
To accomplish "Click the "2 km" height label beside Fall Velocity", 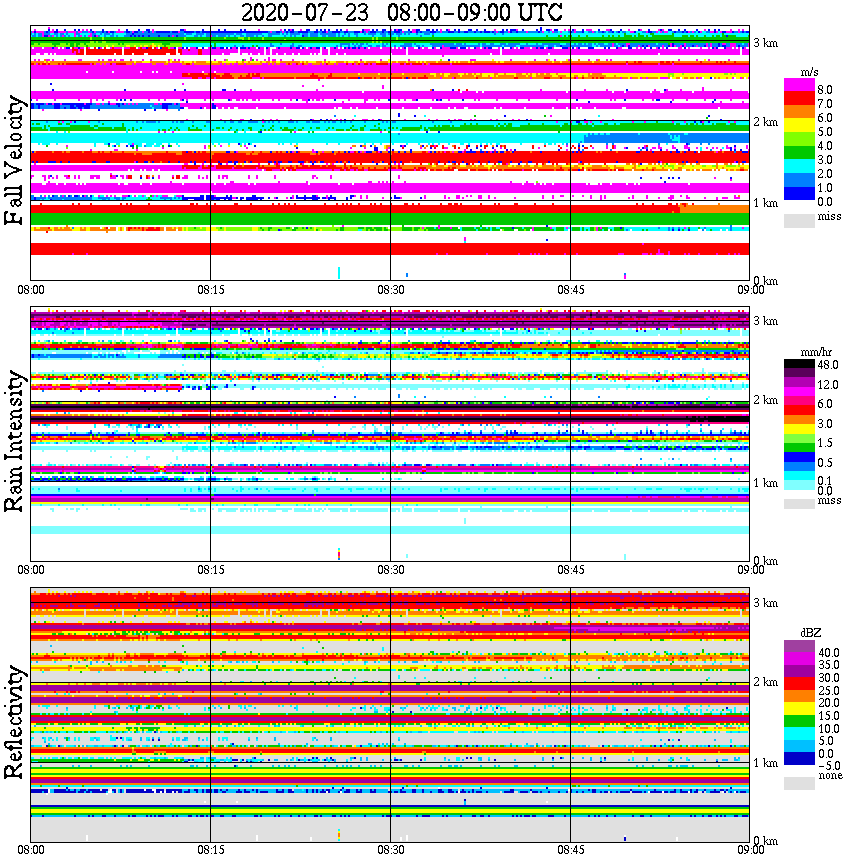I will (766, 122).
